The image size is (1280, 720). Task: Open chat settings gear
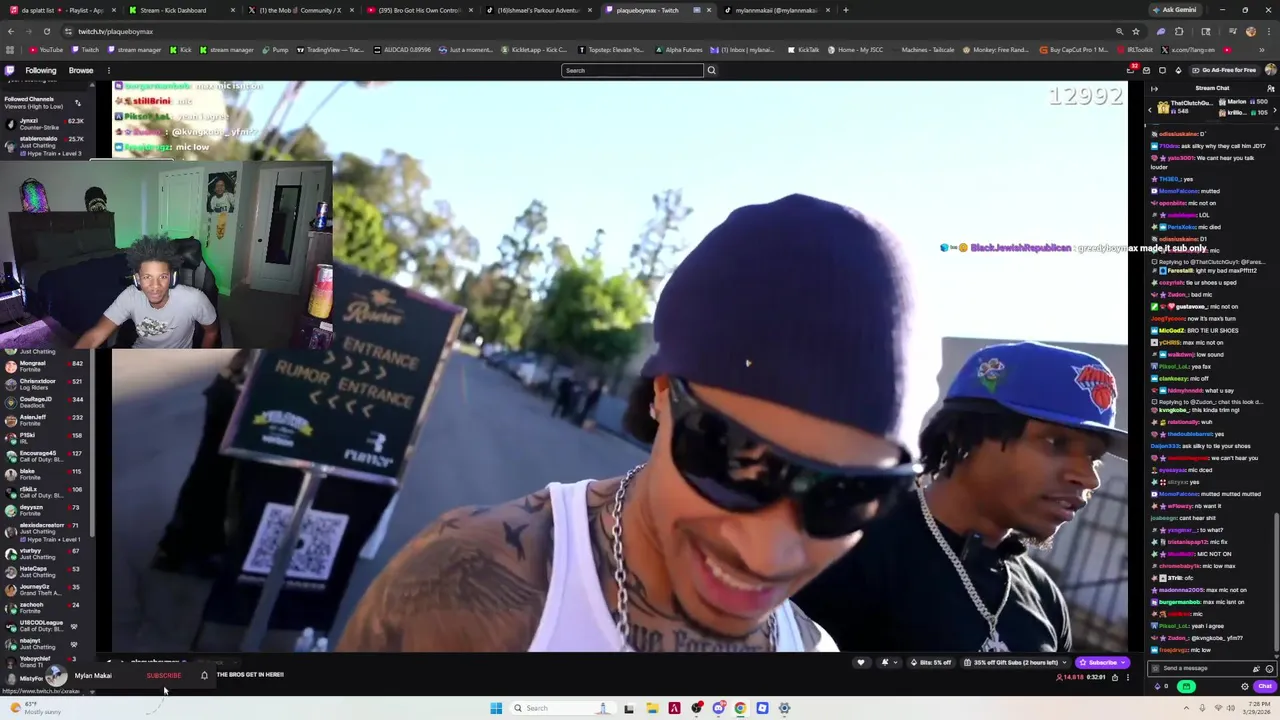(1245, 686)
